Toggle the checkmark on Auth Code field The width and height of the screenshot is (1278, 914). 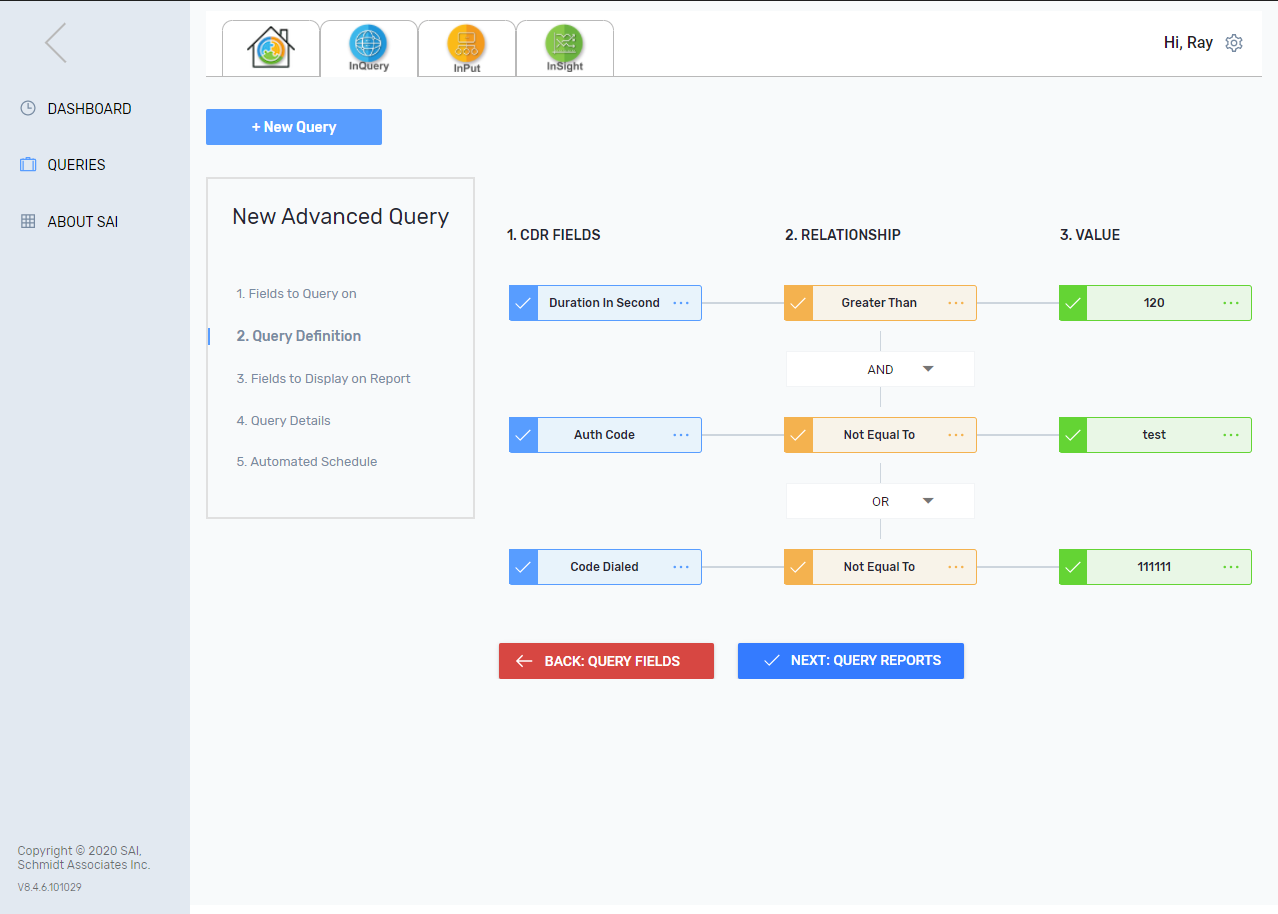pyautogui.click(x=523, y=435)
